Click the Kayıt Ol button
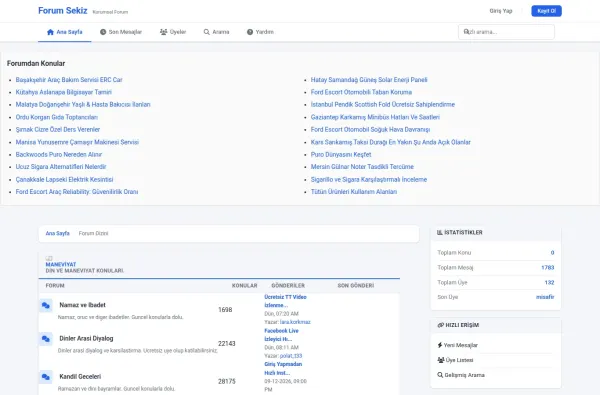Viewport: 600px width, 395px height. [x=546, y=11]
